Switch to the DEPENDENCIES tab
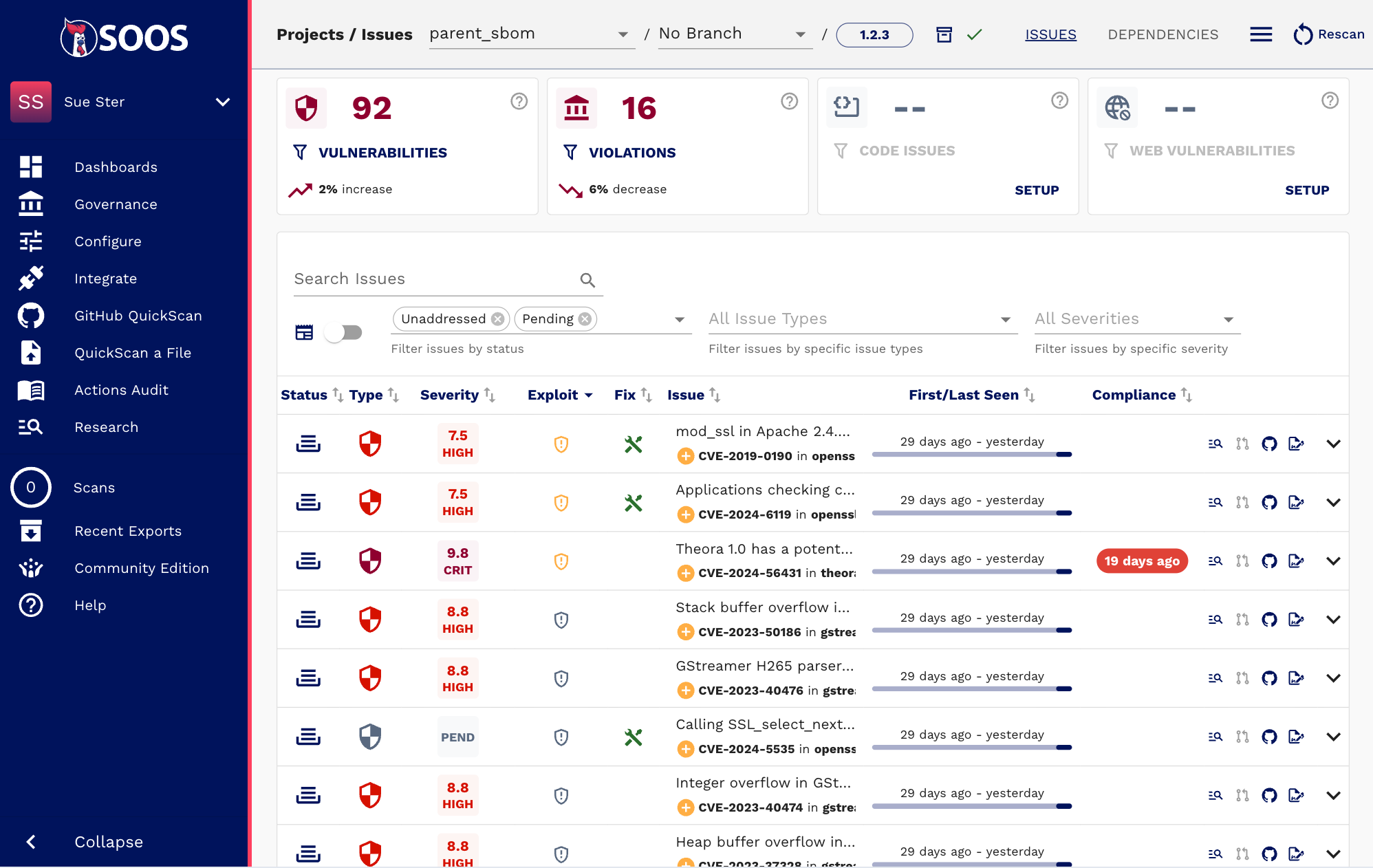This screenshot has width=1373, height=868. click(1163, 34)
